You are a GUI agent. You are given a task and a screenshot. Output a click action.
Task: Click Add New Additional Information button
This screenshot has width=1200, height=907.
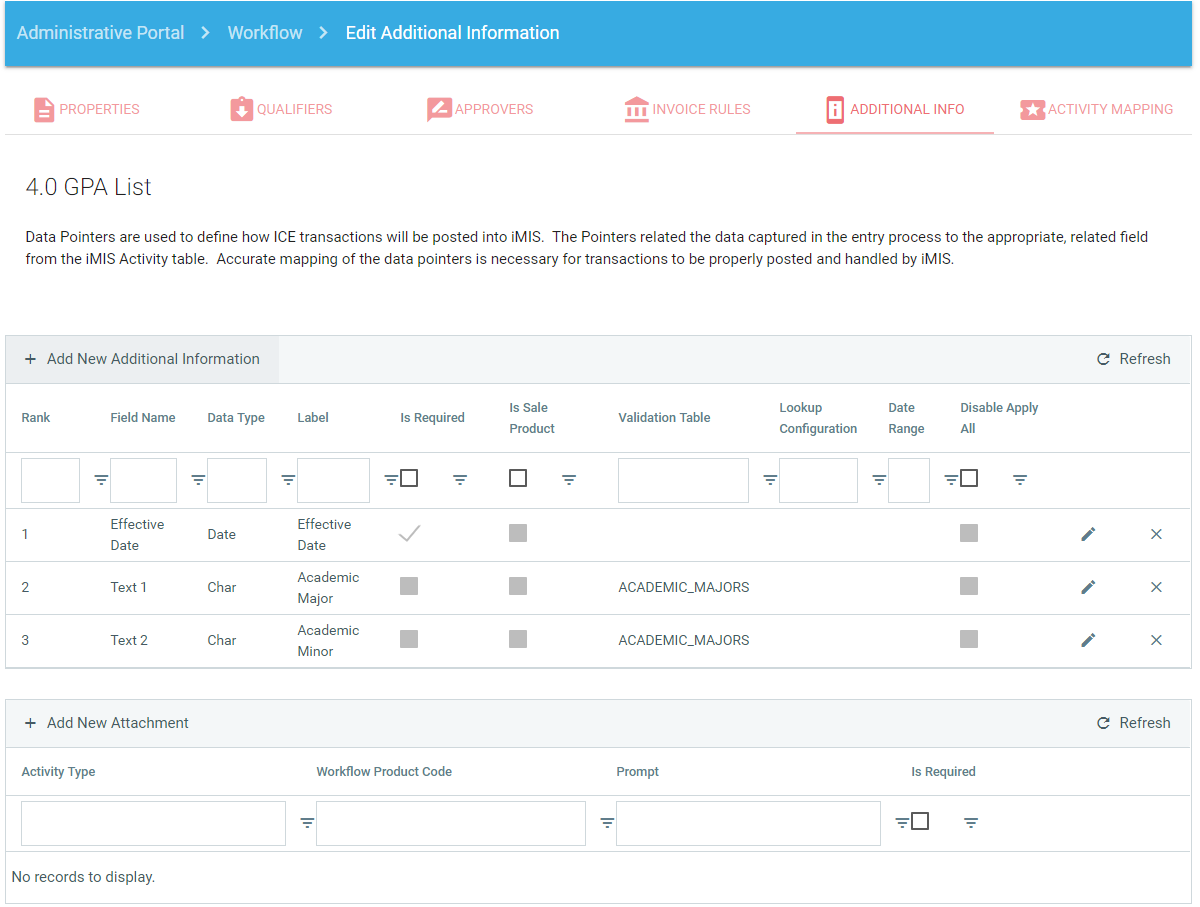[x=142, y=359]
